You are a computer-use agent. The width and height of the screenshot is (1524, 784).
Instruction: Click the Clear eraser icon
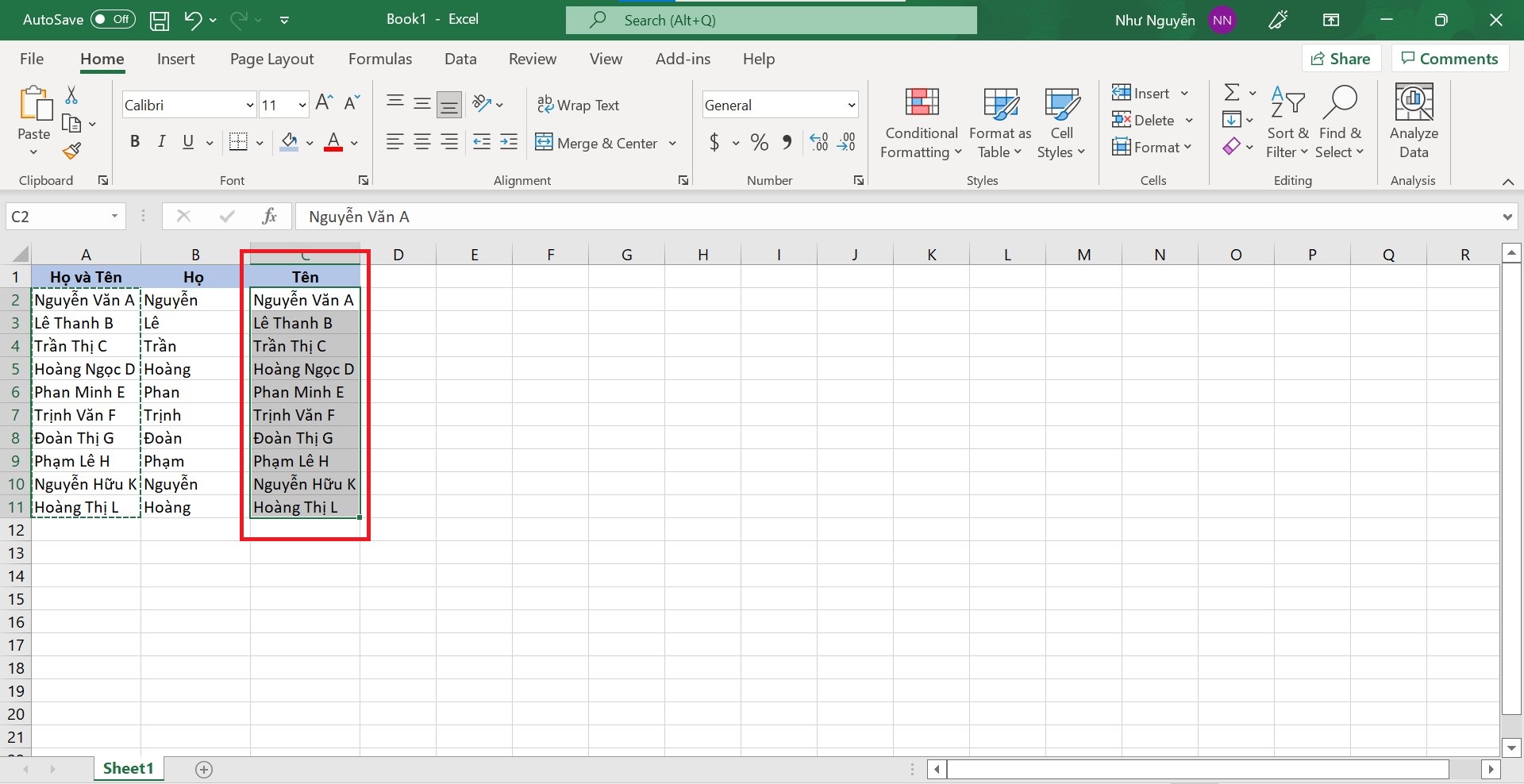point(1232,147)
